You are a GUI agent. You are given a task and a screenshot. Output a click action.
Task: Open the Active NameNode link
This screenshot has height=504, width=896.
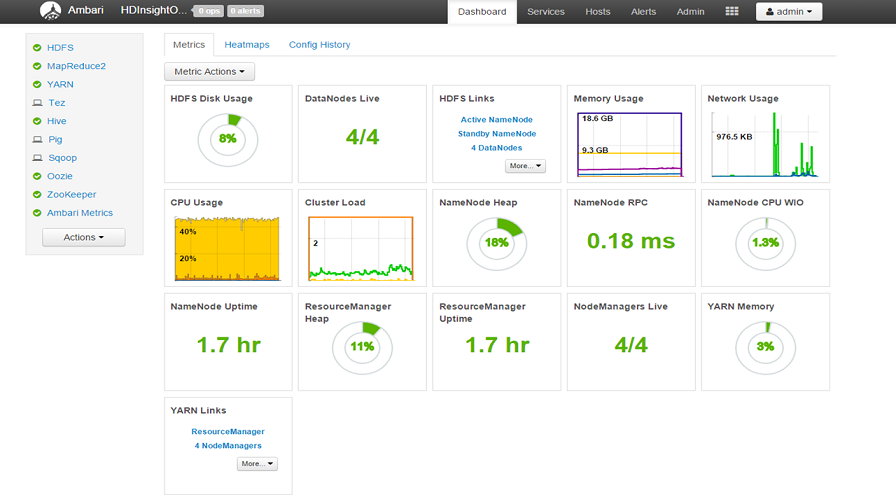497,119
